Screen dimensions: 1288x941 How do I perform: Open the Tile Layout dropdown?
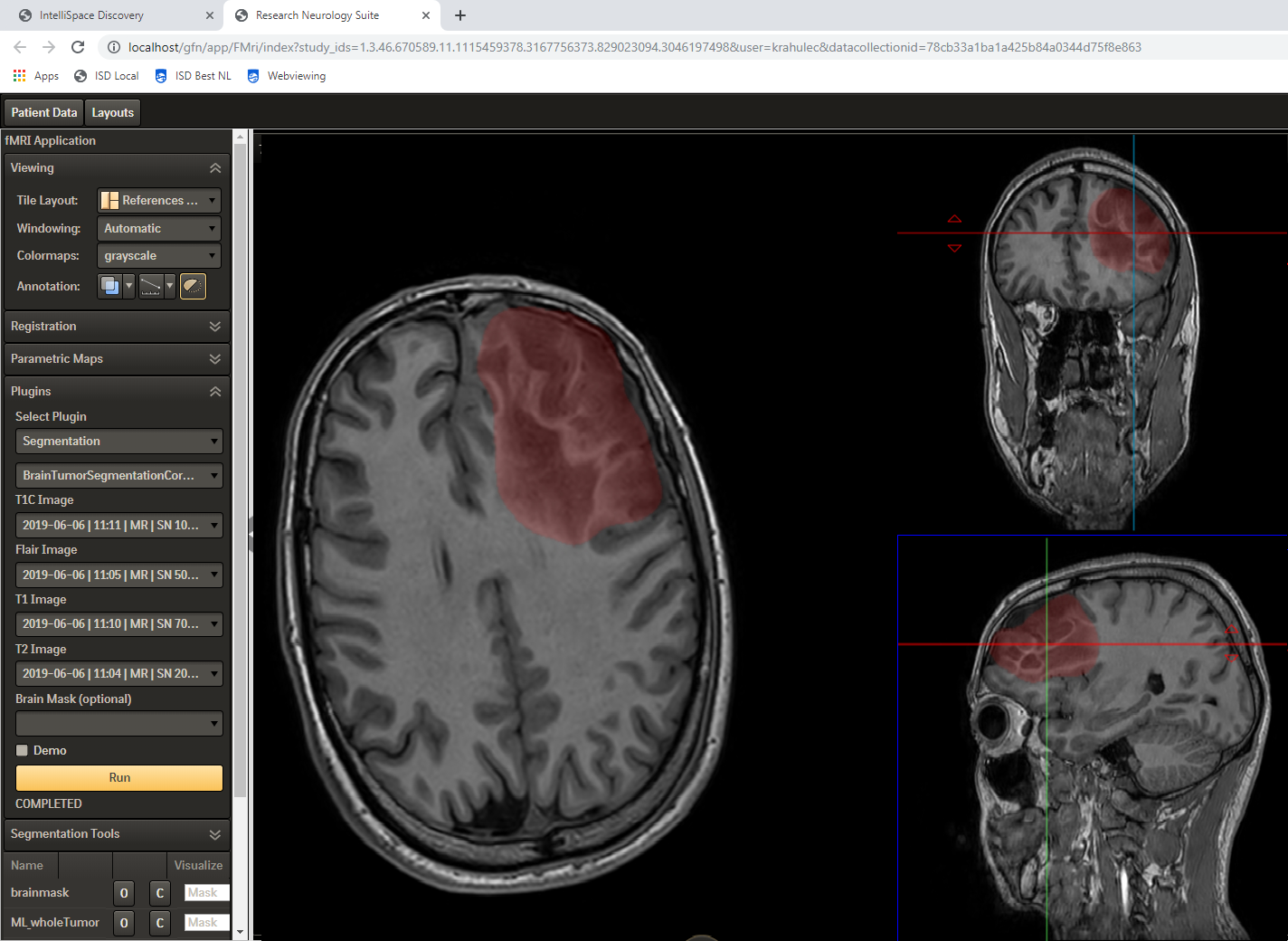pos(159,201)
